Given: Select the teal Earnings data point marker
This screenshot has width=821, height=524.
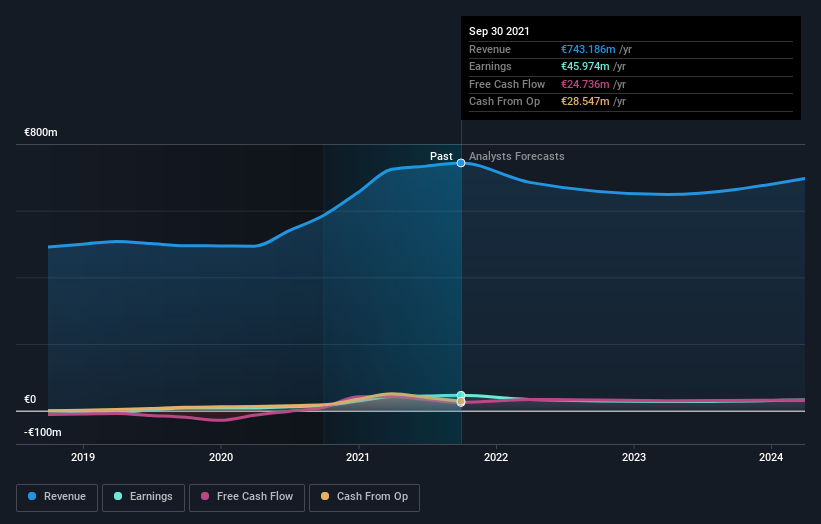Looking at the screenshot, I should pyautogui.click(x=461, y=395).
